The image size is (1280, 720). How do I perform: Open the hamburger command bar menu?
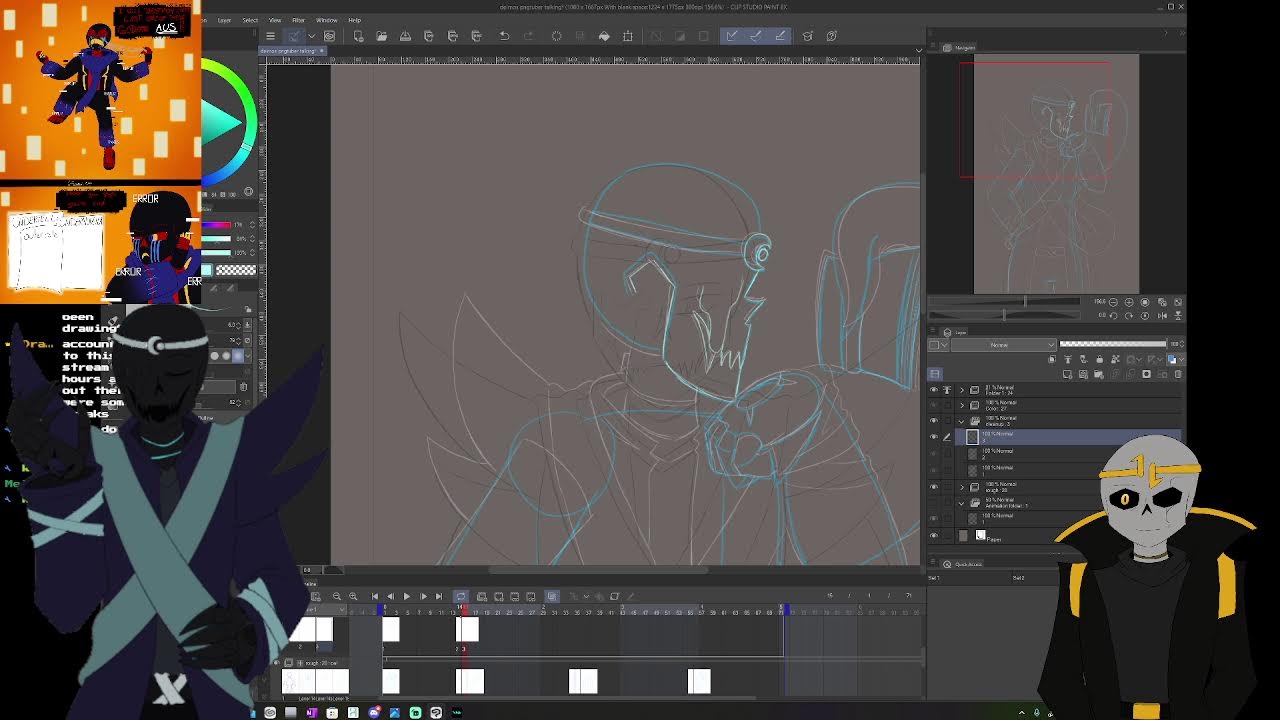point(270,36)
